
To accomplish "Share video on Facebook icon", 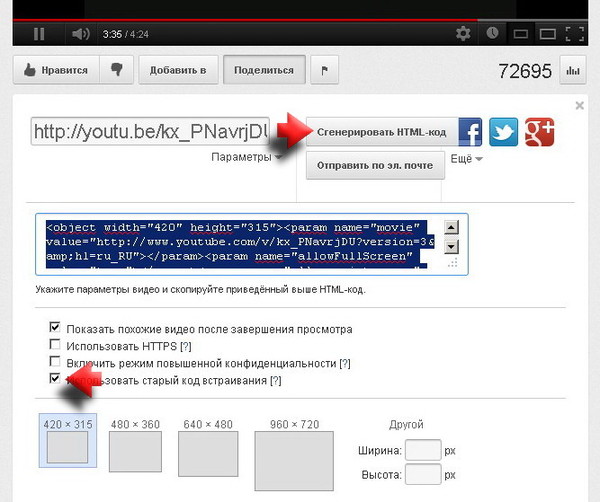I will click(470, 132).
